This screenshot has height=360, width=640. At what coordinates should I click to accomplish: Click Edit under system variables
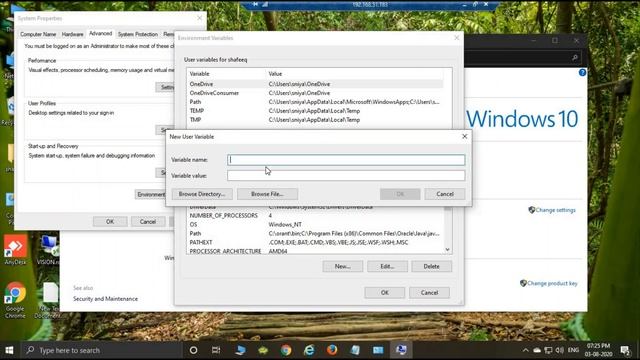387,266
